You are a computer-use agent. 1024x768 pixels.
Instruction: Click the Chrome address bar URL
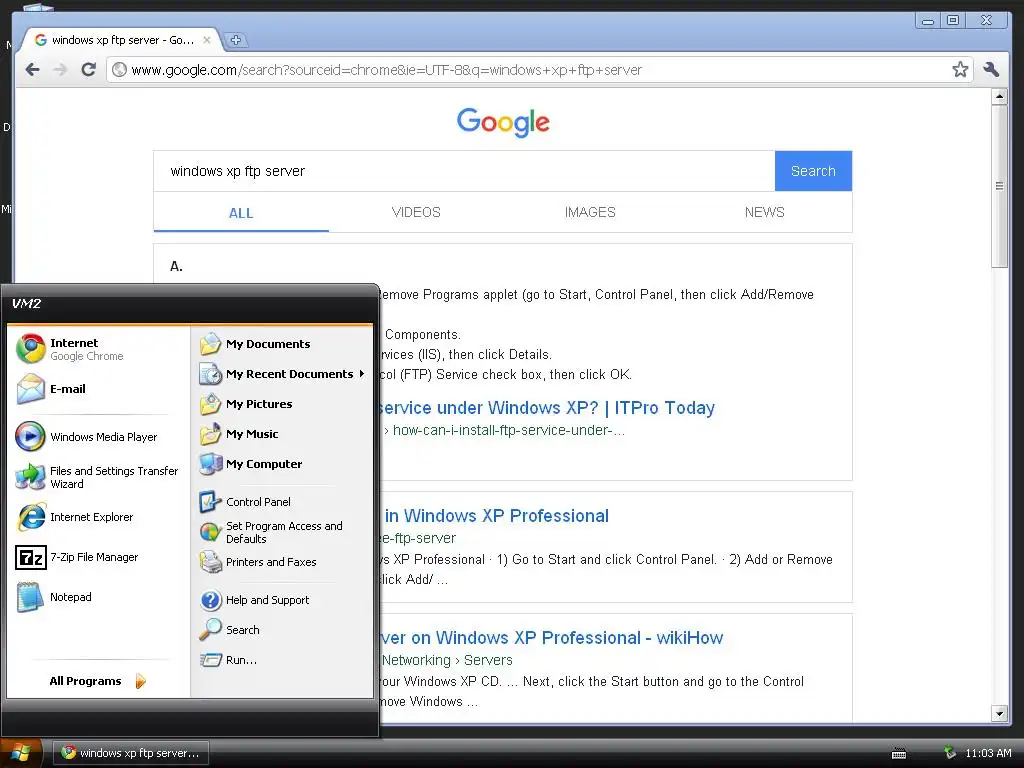(387, 70)
